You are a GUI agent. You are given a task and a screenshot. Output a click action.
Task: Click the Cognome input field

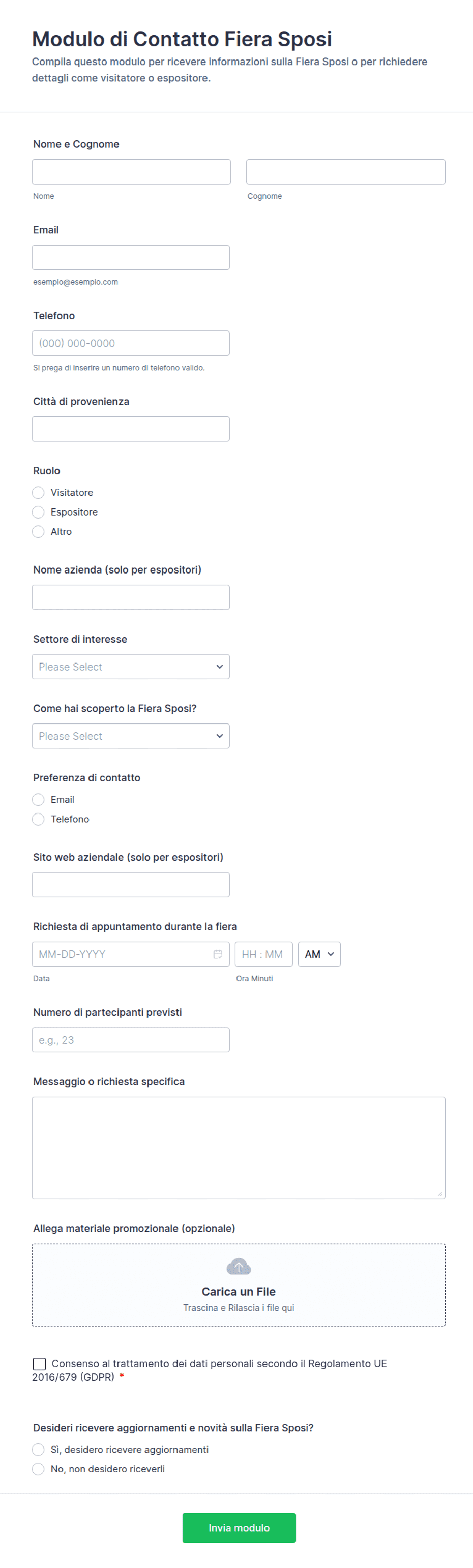pos(346,172)
